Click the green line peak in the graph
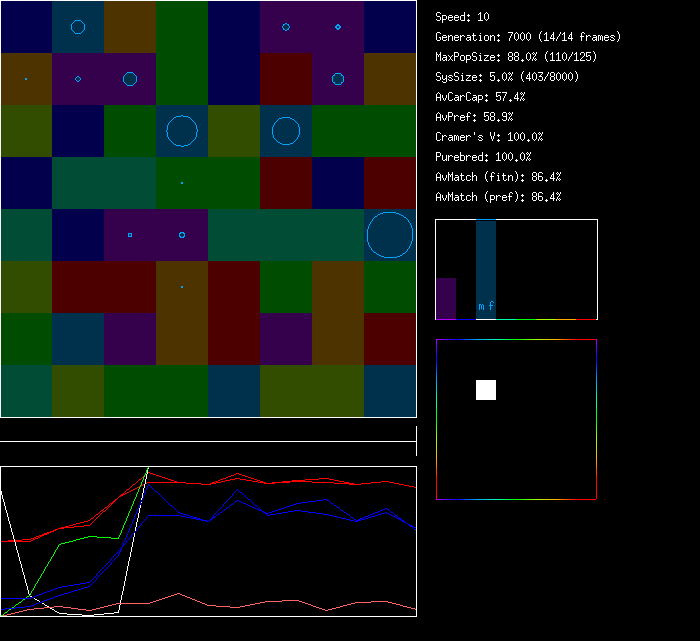700x641 pixels. pyautogui.click(x=148, y=468)
